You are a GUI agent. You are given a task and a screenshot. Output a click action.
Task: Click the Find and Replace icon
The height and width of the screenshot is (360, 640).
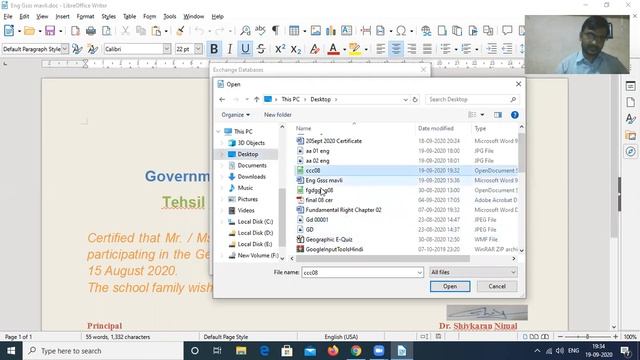coord(245,31)
